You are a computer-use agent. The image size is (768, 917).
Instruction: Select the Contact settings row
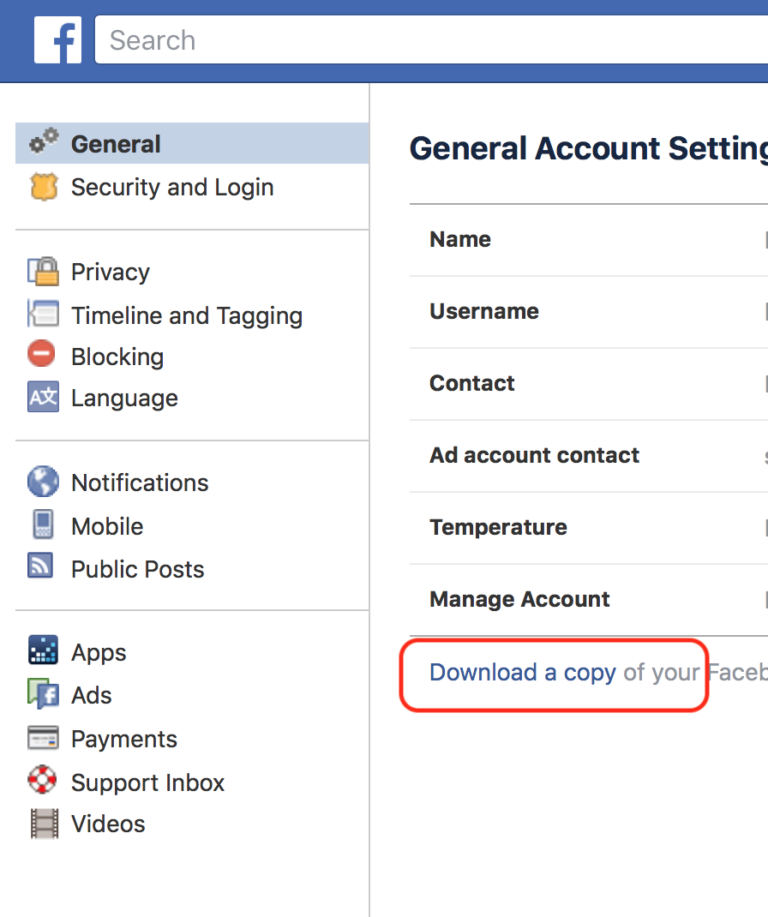[x=588, y=384]
